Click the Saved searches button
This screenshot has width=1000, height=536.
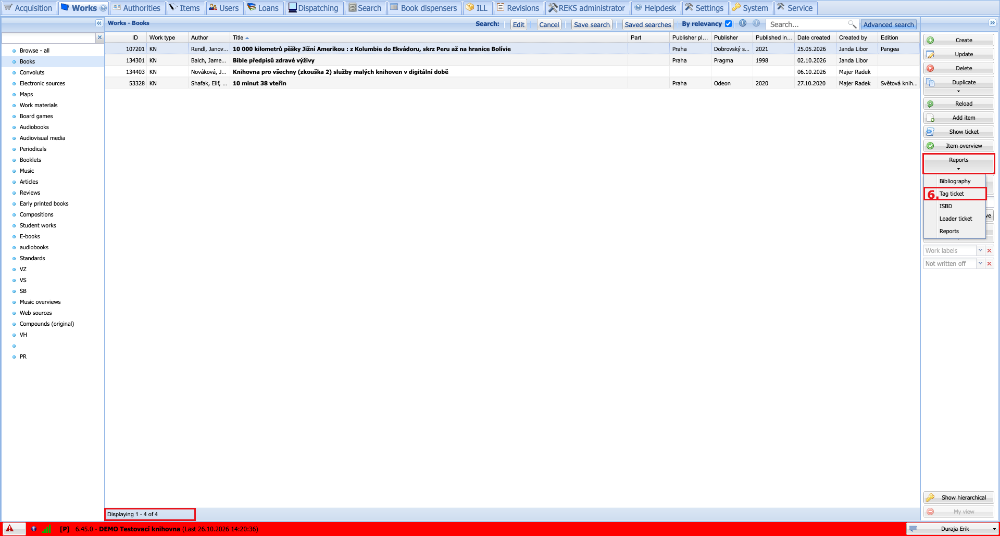tap(647, 24)
